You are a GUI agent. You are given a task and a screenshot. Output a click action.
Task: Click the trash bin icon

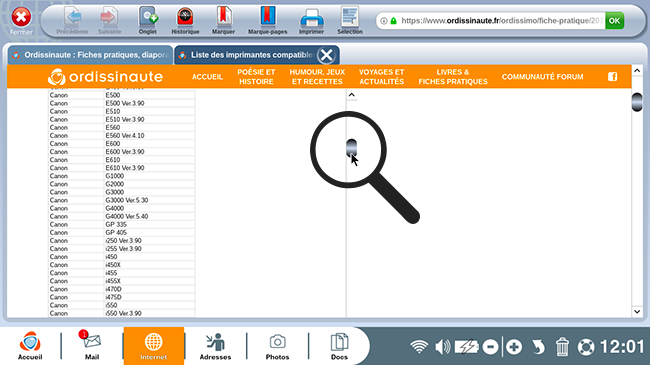(x=562, y=347)
